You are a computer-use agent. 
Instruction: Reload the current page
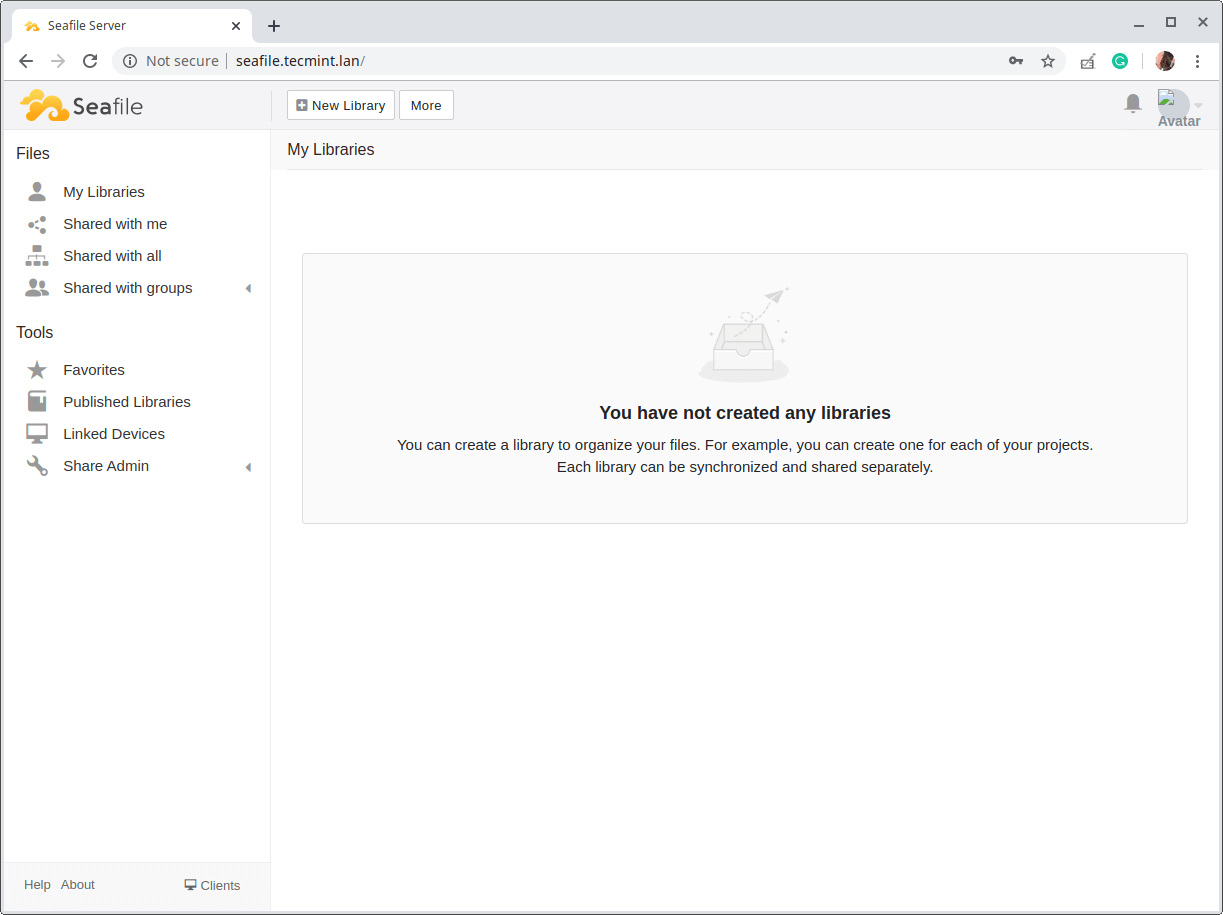90,61
